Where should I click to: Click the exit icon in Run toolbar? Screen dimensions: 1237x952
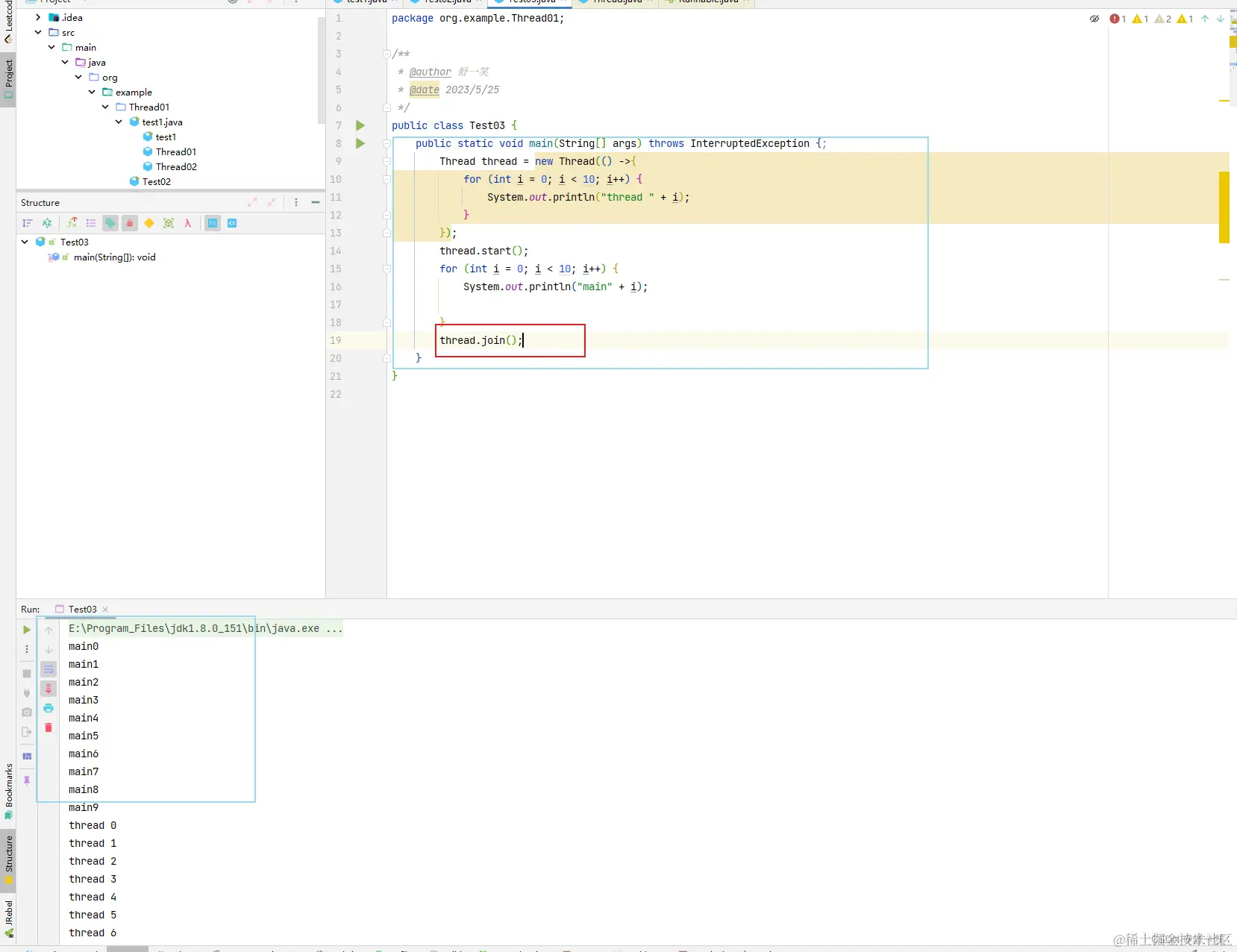27,732
